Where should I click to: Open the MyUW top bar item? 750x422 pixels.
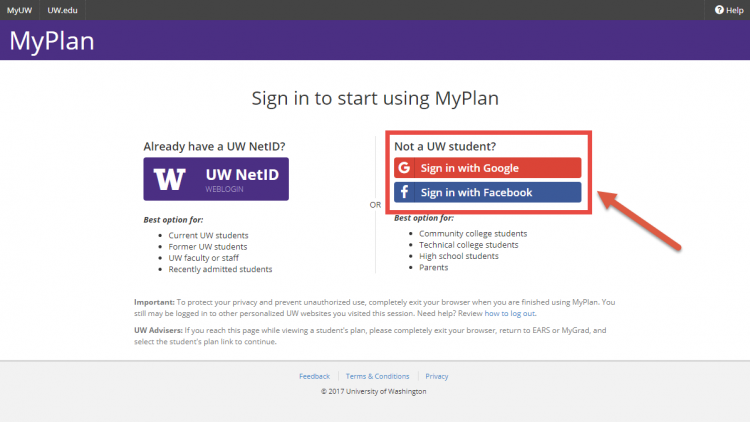19,10
